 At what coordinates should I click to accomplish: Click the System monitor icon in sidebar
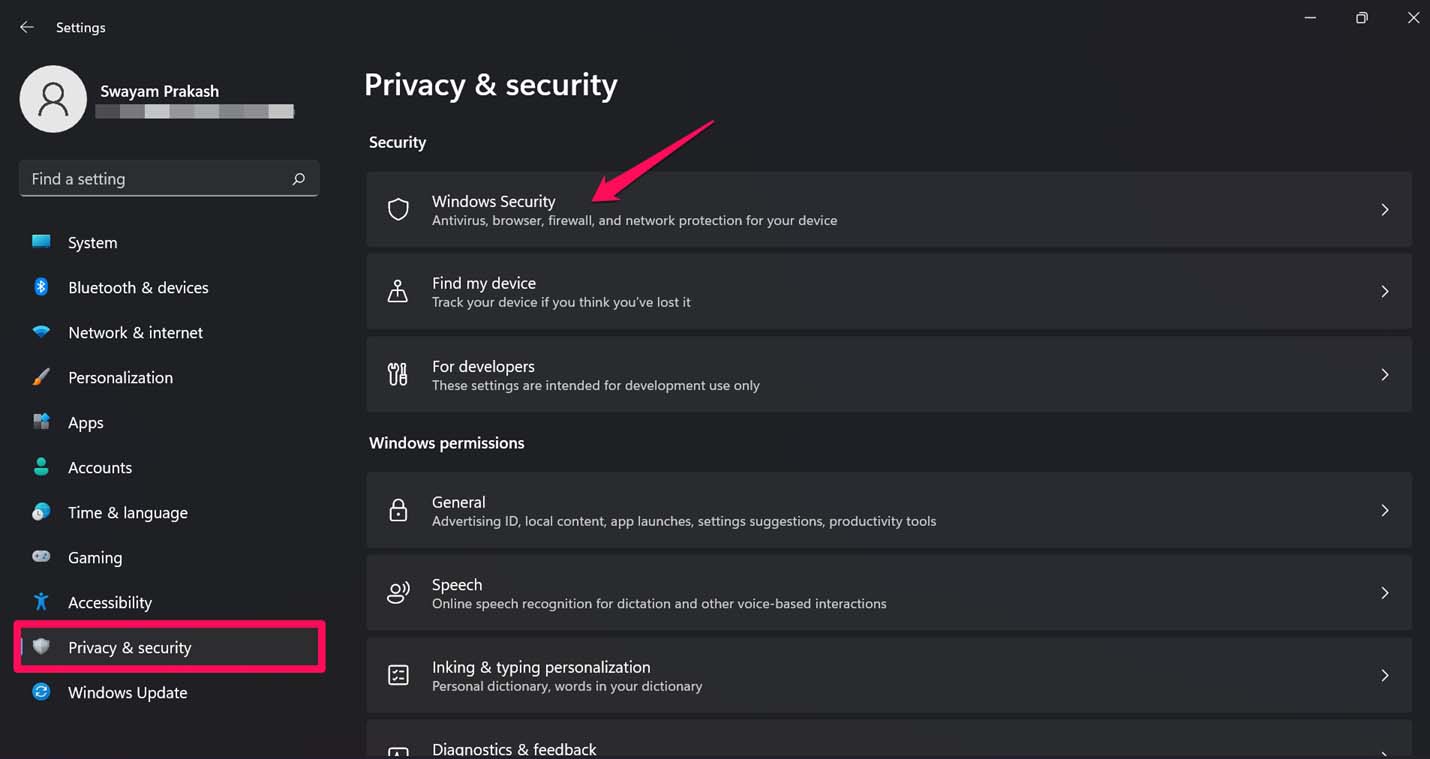(41, 242)
